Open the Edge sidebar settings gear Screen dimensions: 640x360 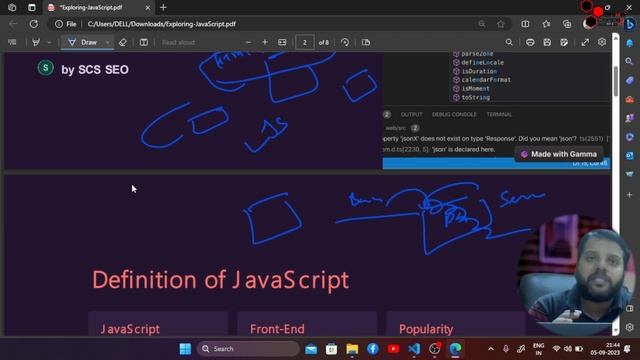(630, 327)
